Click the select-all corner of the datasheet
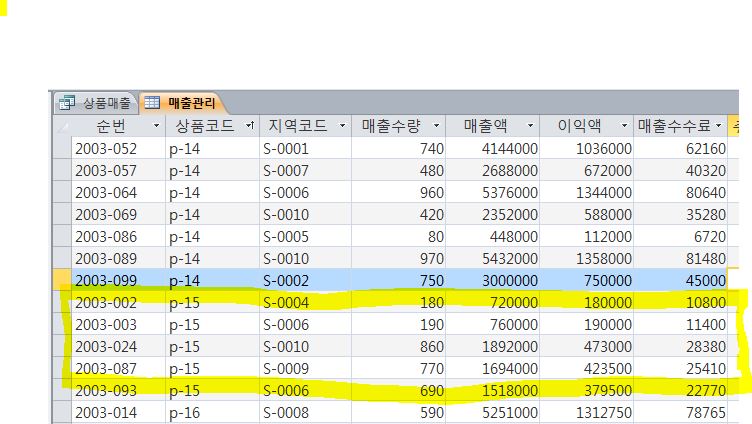This screenshot has height=424, width=752. click(62, 126)
